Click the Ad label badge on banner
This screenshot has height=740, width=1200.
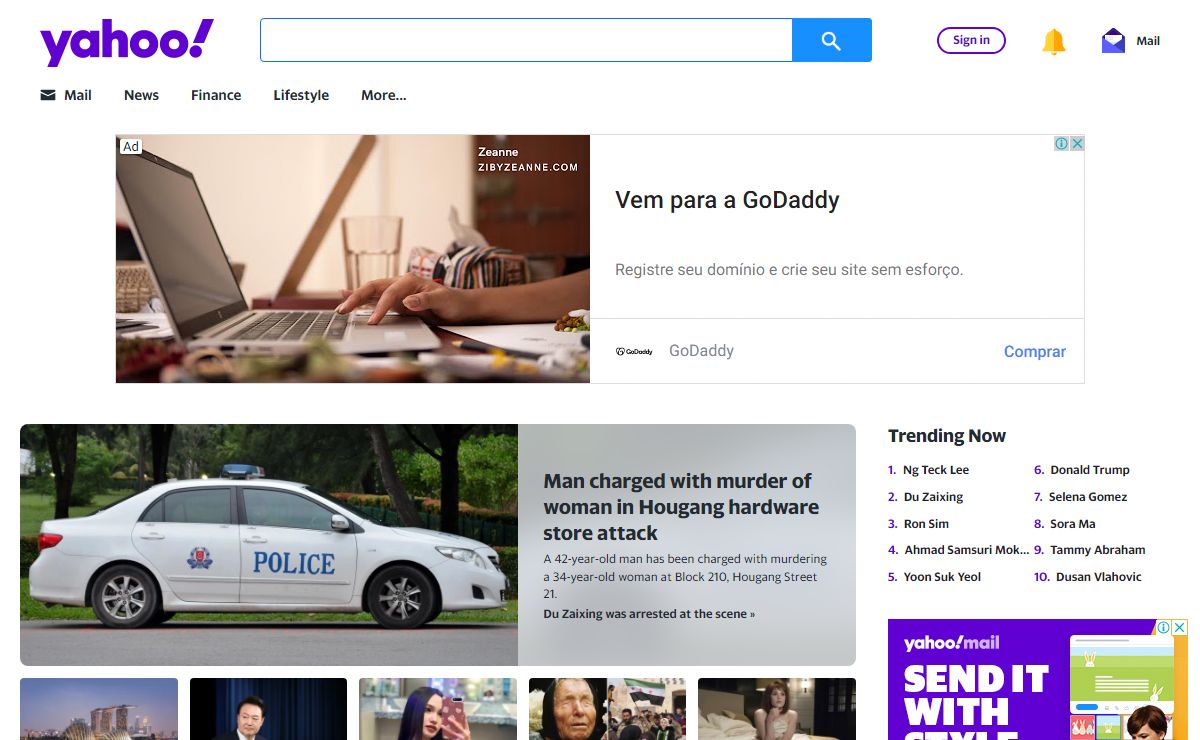tap(131, 147)
